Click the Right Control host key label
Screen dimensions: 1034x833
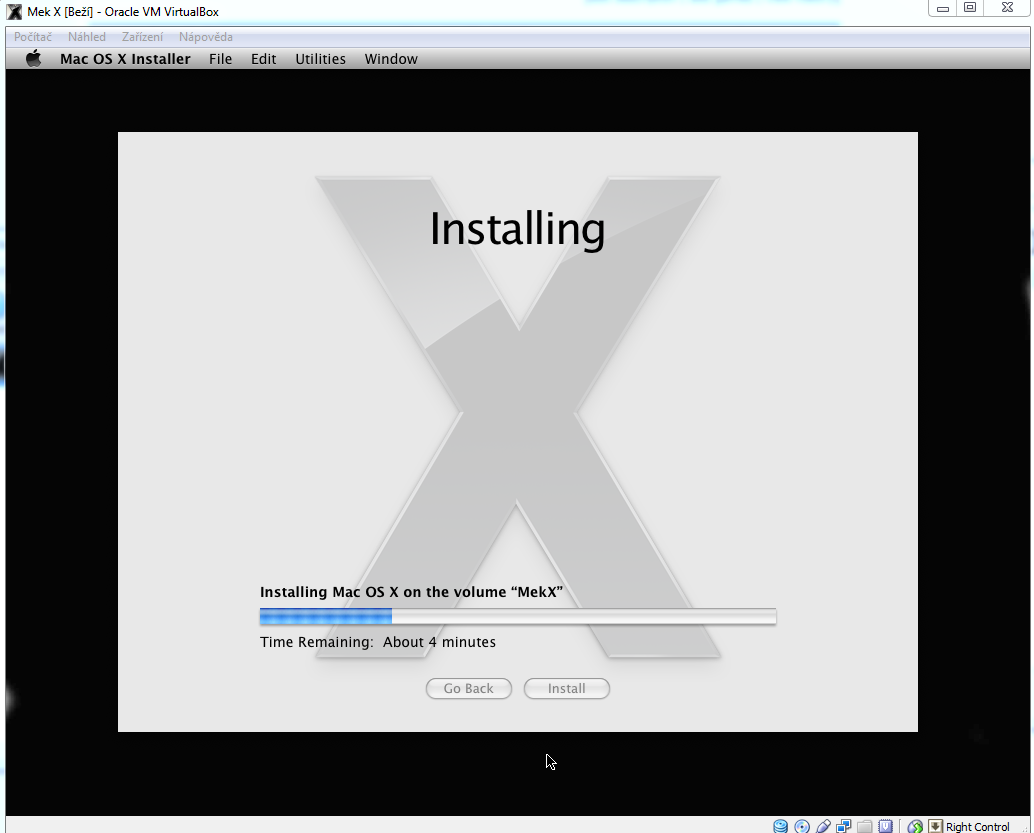tap(977, 826)
